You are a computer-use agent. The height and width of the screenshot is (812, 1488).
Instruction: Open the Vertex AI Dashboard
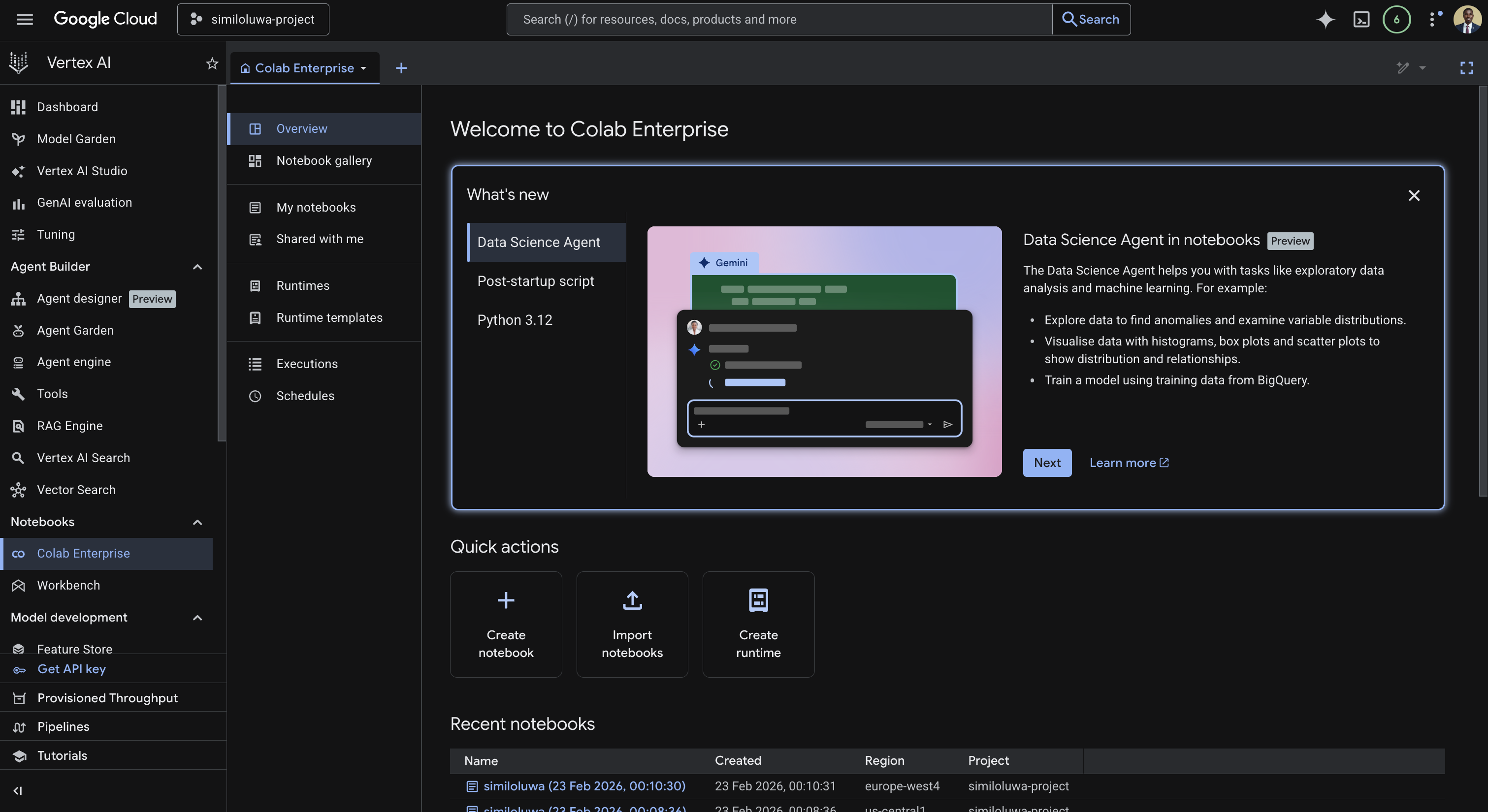tap(67, 107)
